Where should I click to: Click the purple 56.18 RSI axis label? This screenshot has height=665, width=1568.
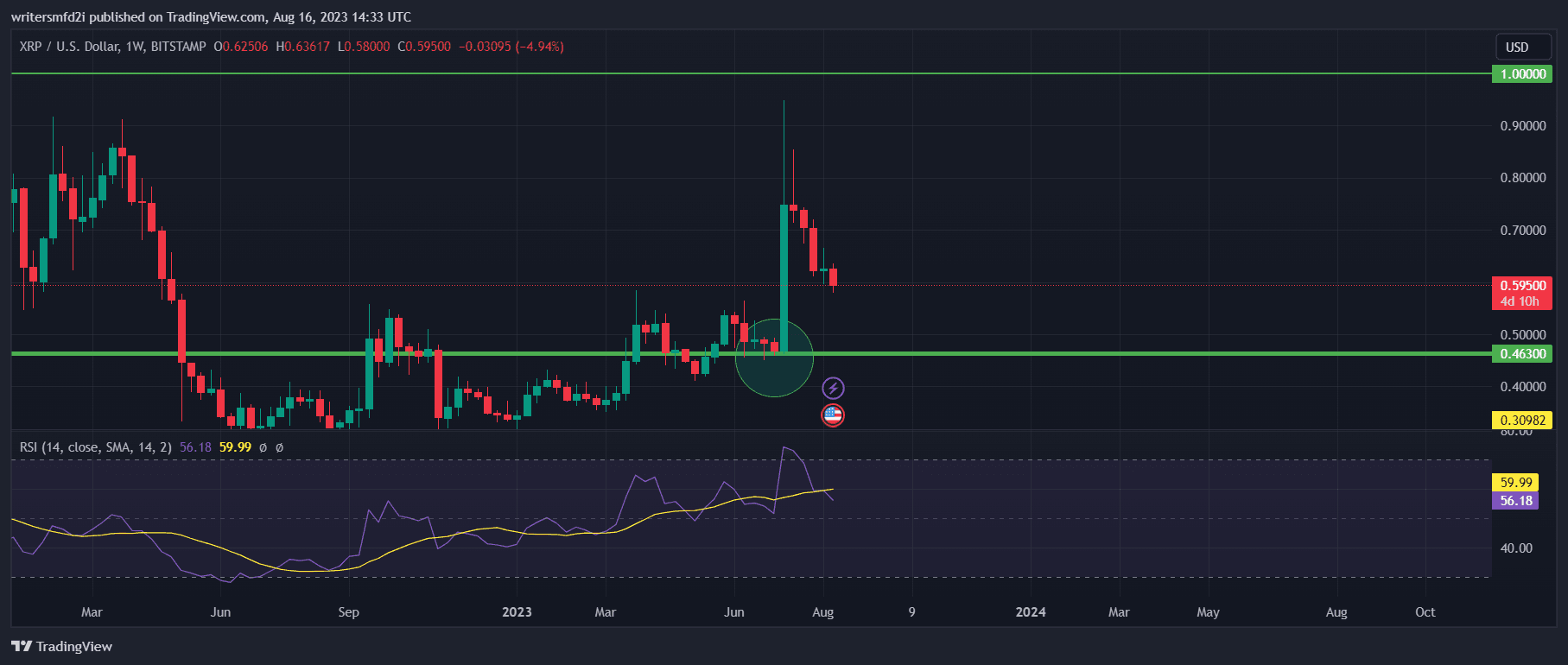1515,501
